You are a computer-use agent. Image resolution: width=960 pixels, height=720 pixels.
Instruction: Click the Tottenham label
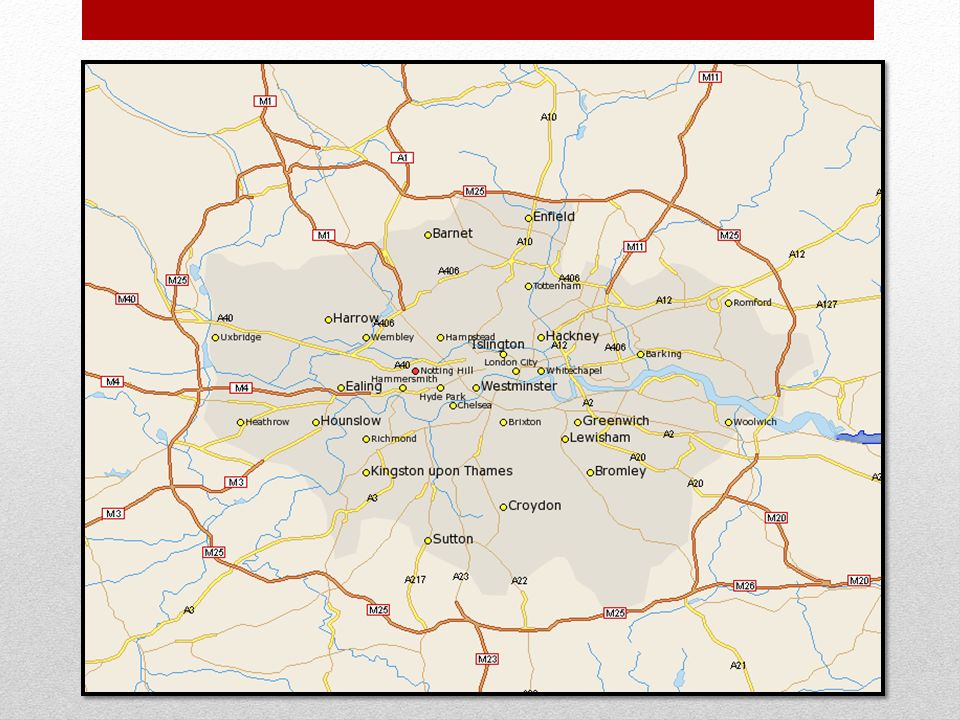coord(557,286)
